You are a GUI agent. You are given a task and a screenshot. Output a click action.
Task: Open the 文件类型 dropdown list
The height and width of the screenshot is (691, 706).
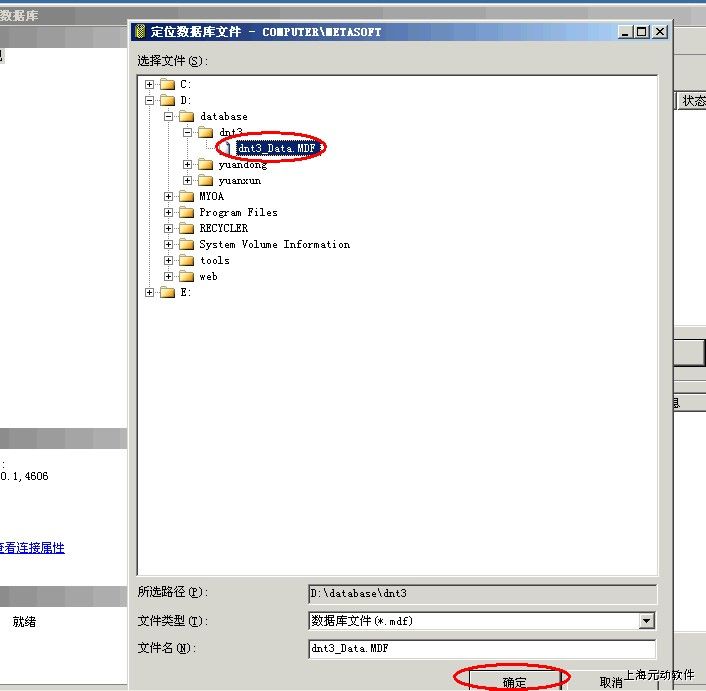click(x=646, y=621)
